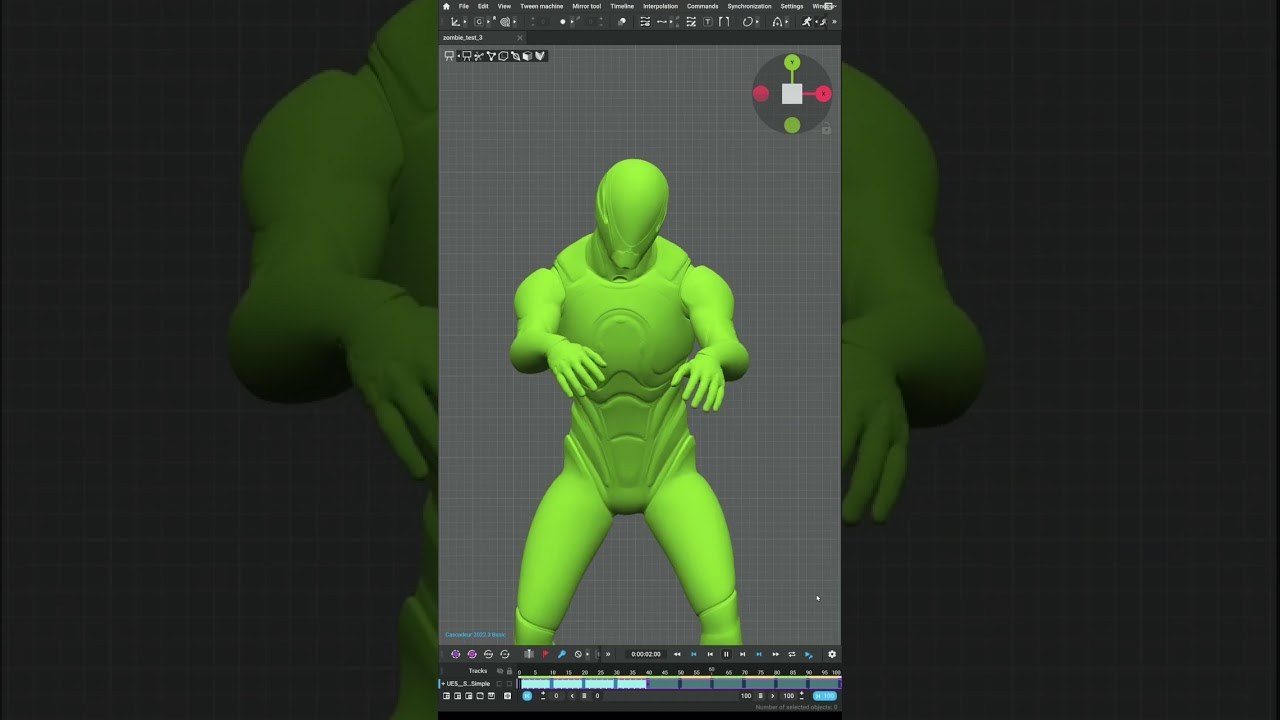This screenshot has width=1280, height=720.
Task: Select the spiral target toolbar icon
Action: [x=505, y=22]
